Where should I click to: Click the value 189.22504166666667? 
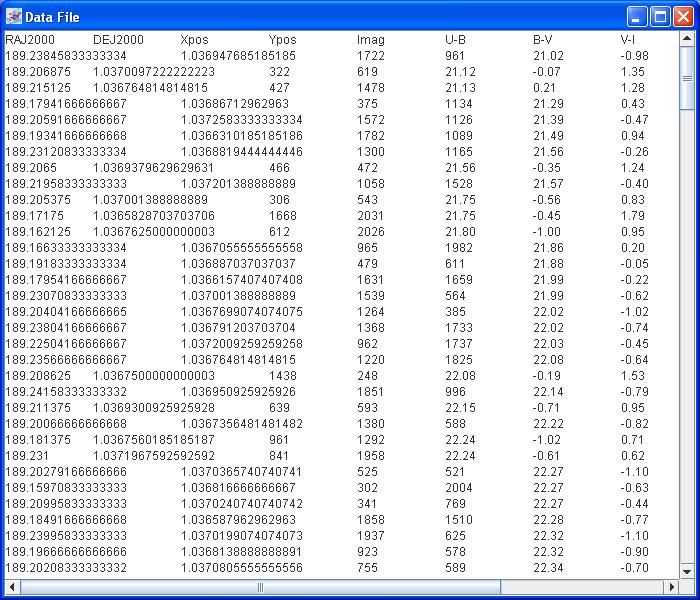[x=66, y=345]
